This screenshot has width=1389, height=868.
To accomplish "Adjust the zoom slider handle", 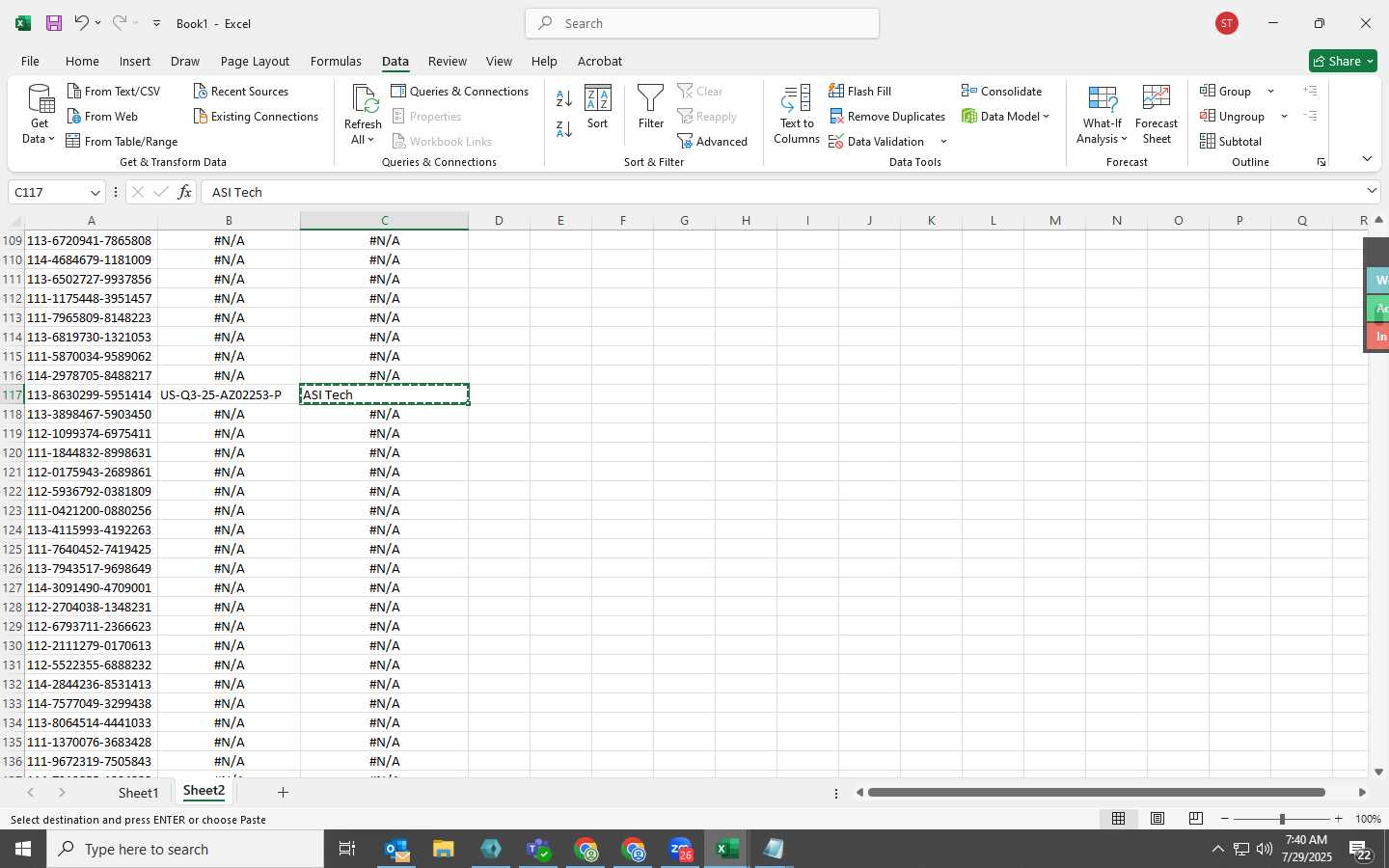I will pyautogui.click(x=1282, y=819).
